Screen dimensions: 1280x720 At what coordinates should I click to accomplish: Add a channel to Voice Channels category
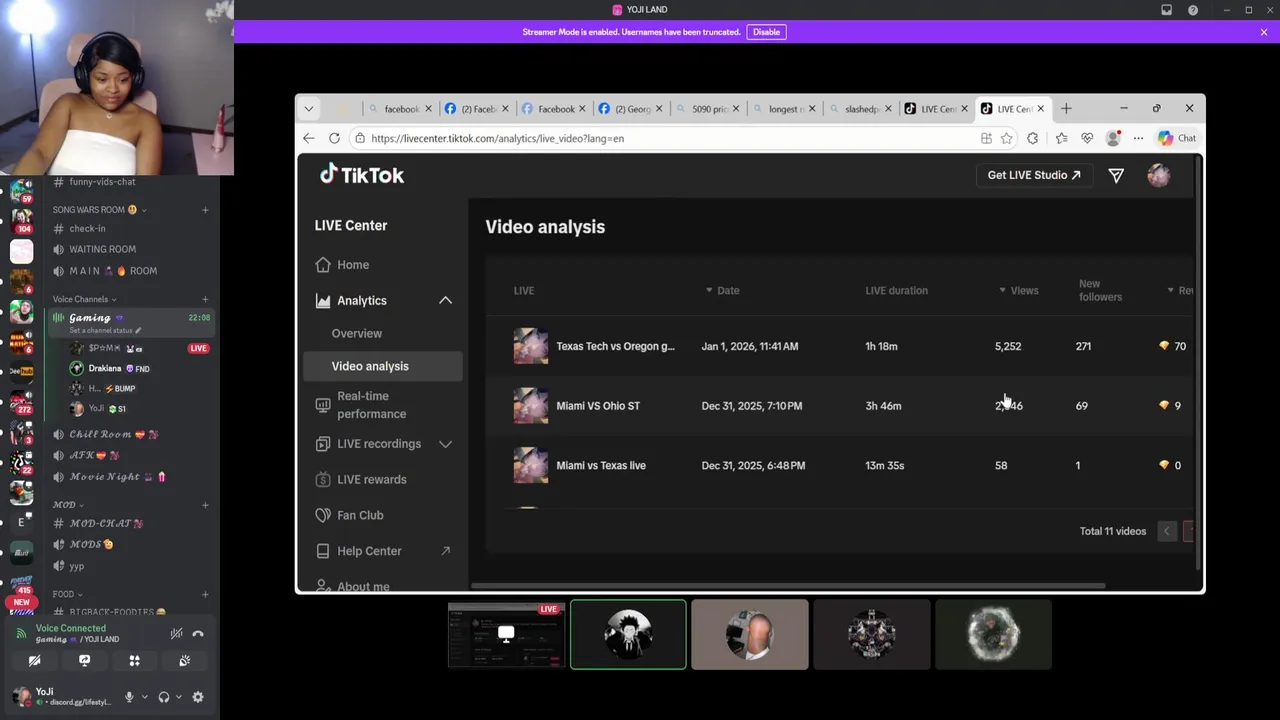coord(205,299)
